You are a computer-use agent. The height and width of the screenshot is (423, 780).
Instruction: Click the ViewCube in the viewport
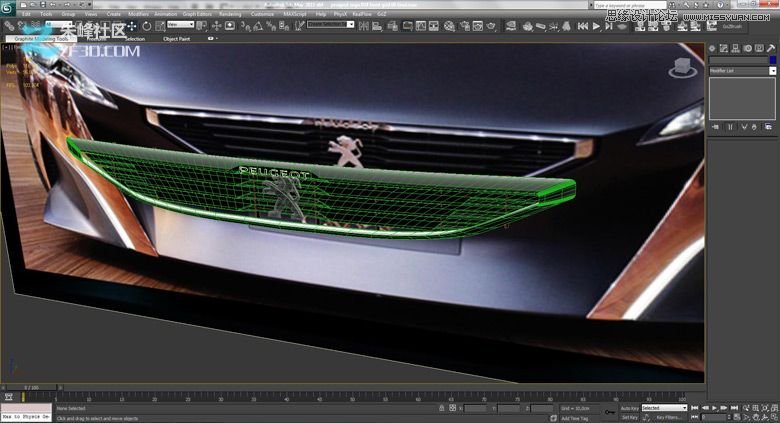[682, 68]
